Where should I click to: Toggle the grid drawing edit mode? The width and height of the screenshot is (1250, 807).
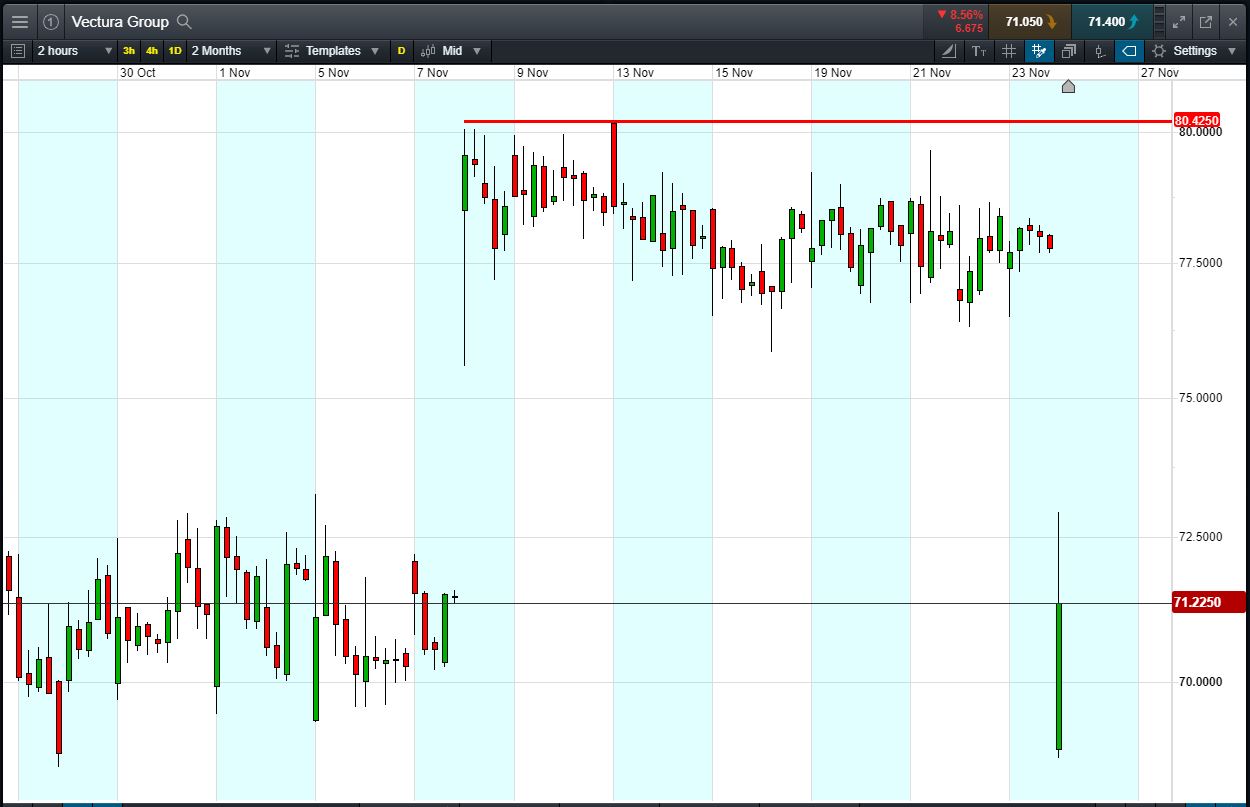[x=1039, y=51]
